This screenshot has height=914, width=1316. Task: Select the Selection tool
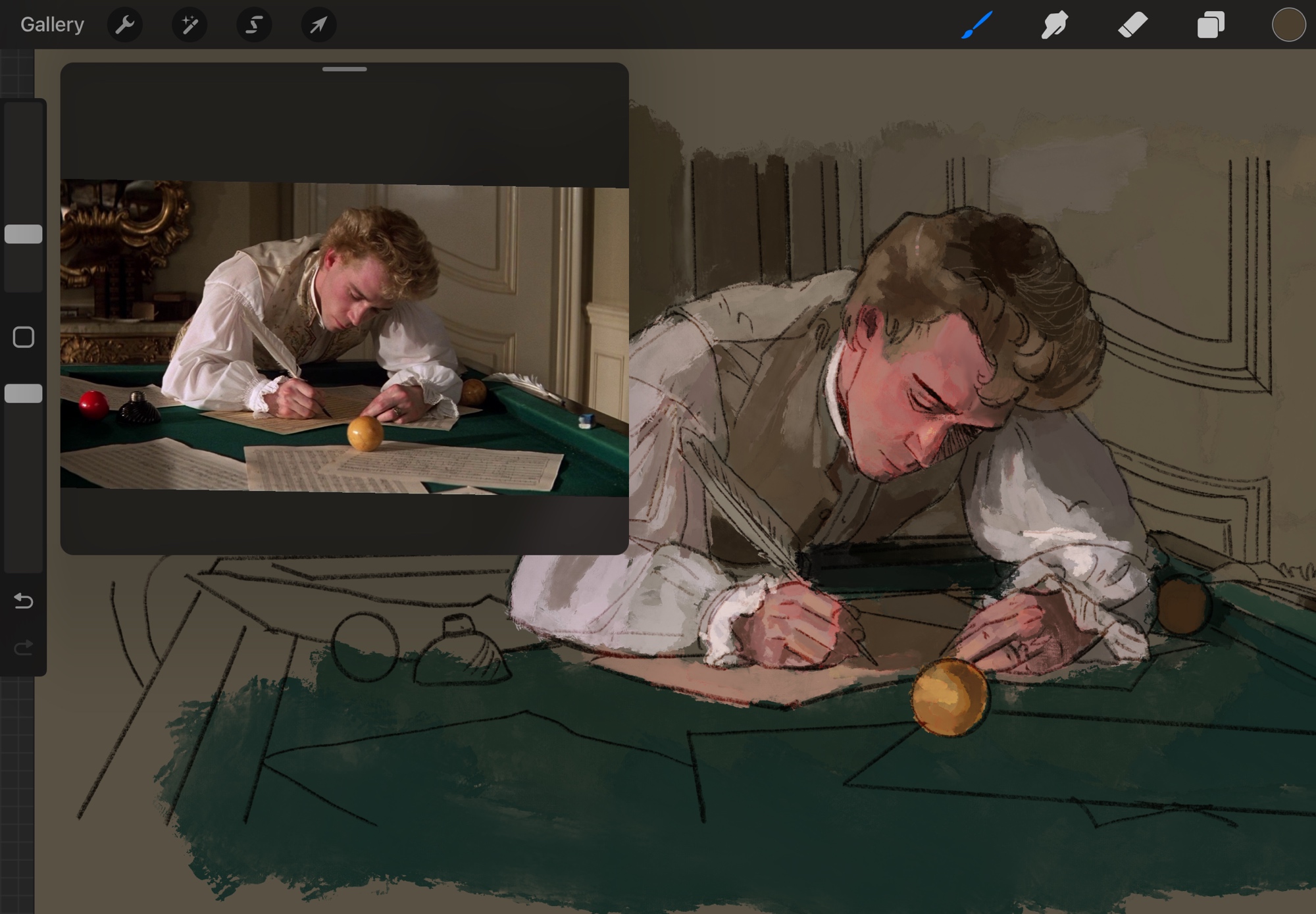point(254,25)
